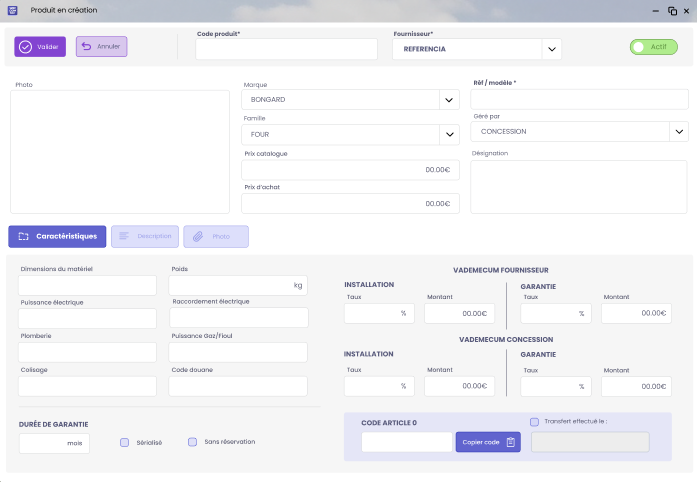Expand the Fournisseur dropdown
This screenshot has width=697, height=482.
coord(551,49)
